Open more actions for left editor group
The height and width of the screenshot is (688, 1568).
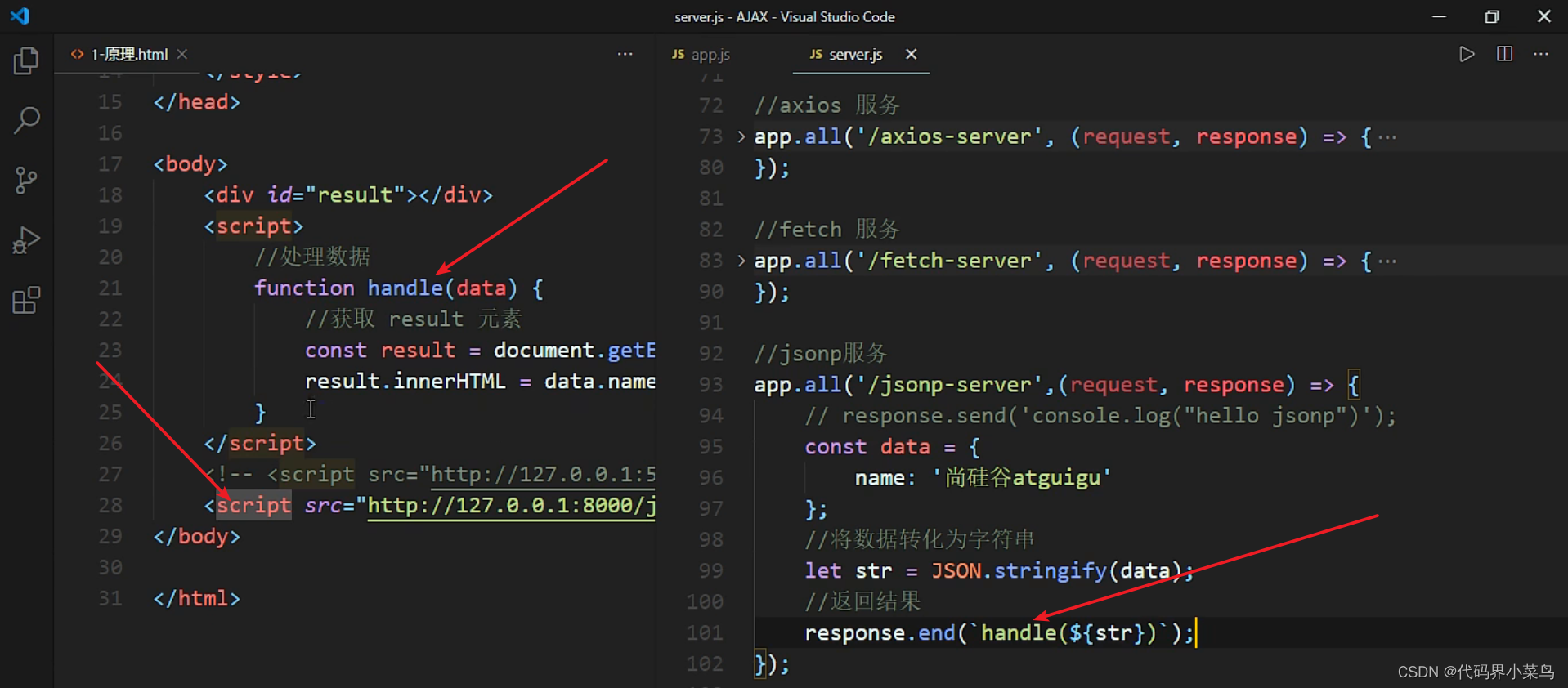click(625, 54)
